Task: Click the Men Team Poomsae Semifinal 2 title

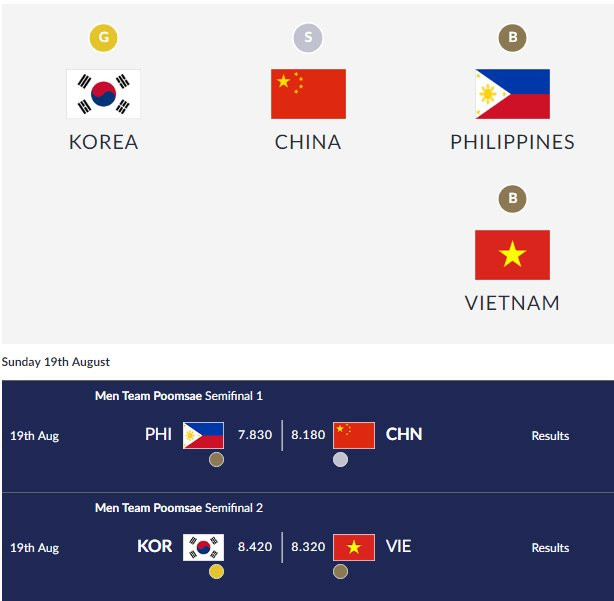Action: pyautogui.click(x=179, y=508)
